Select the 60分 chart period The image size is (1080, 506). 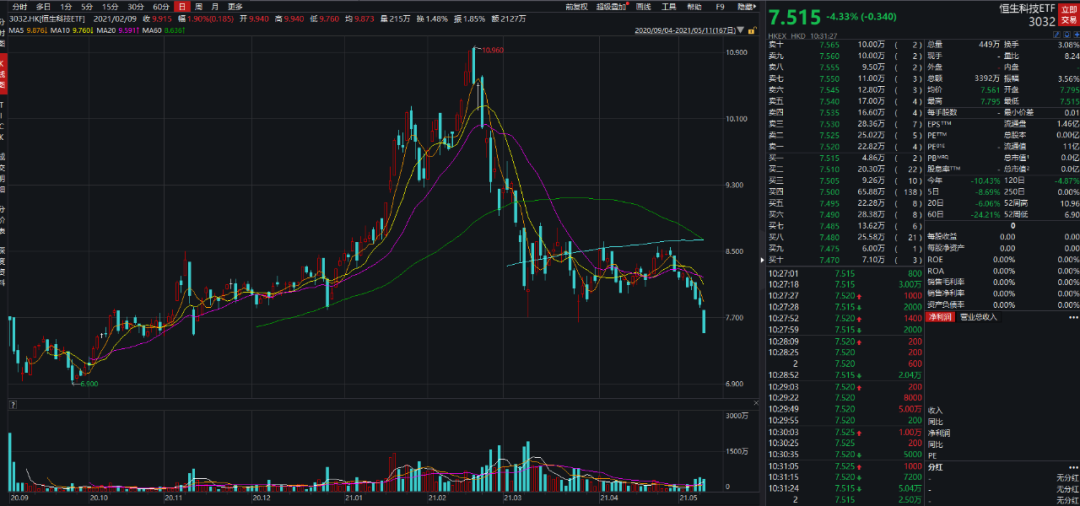(161, 6)
